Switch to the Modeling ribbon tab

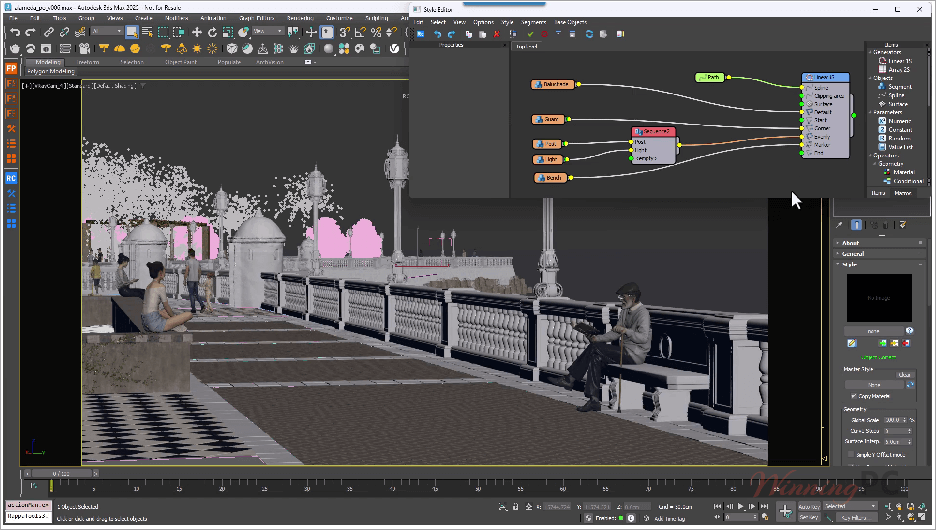coord(48,62)
